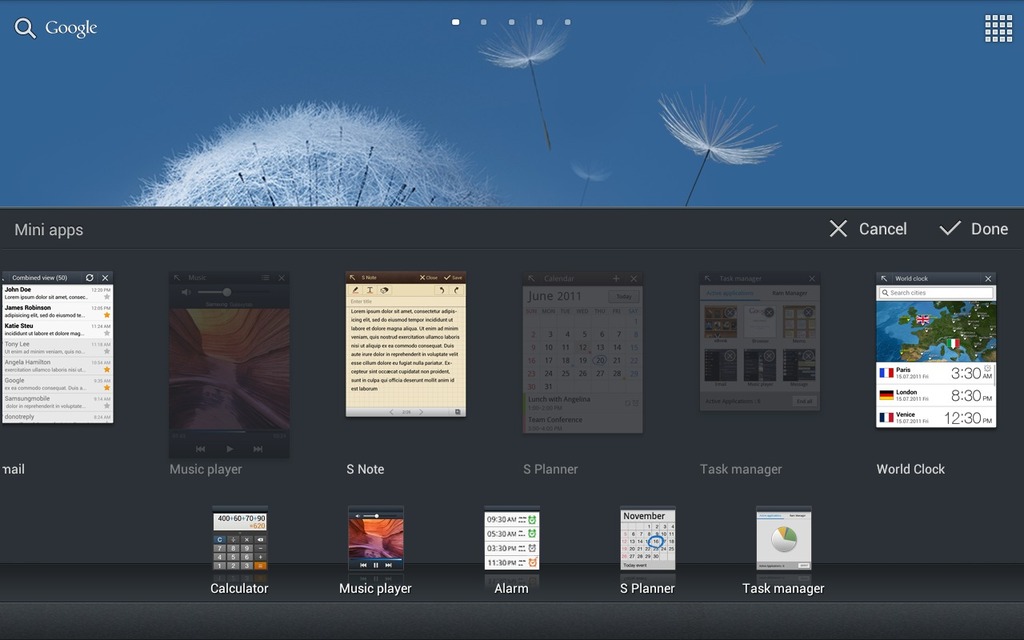Select the Email mini app thumbnail
This screenshot has width=1024, height=640.
[x=57, y=347]
